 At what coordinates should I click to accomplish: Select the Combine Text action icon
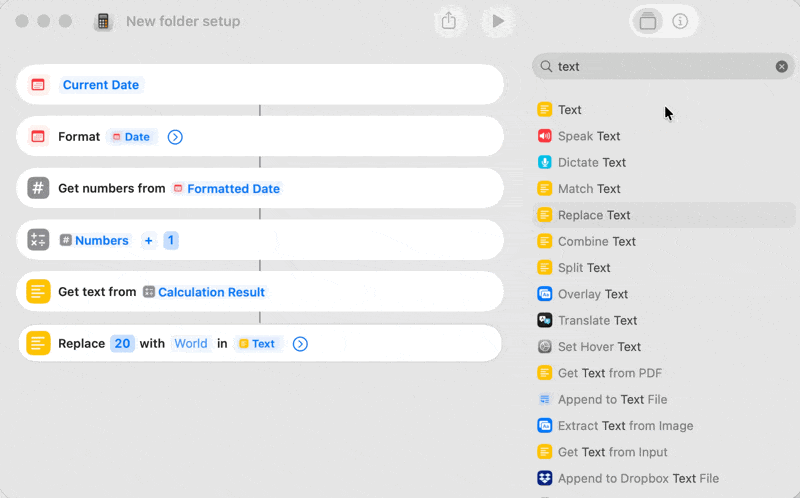544,241
